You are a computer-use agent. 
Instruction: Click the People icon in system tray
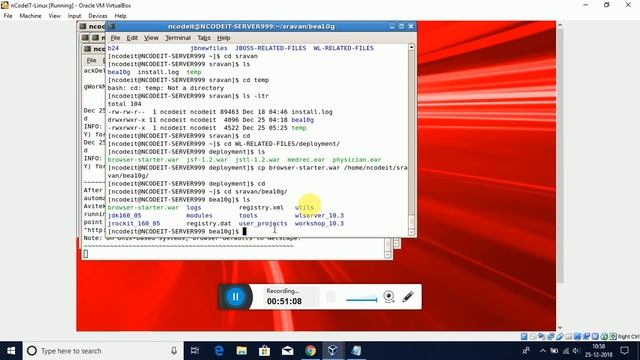[x=527, y=351]
